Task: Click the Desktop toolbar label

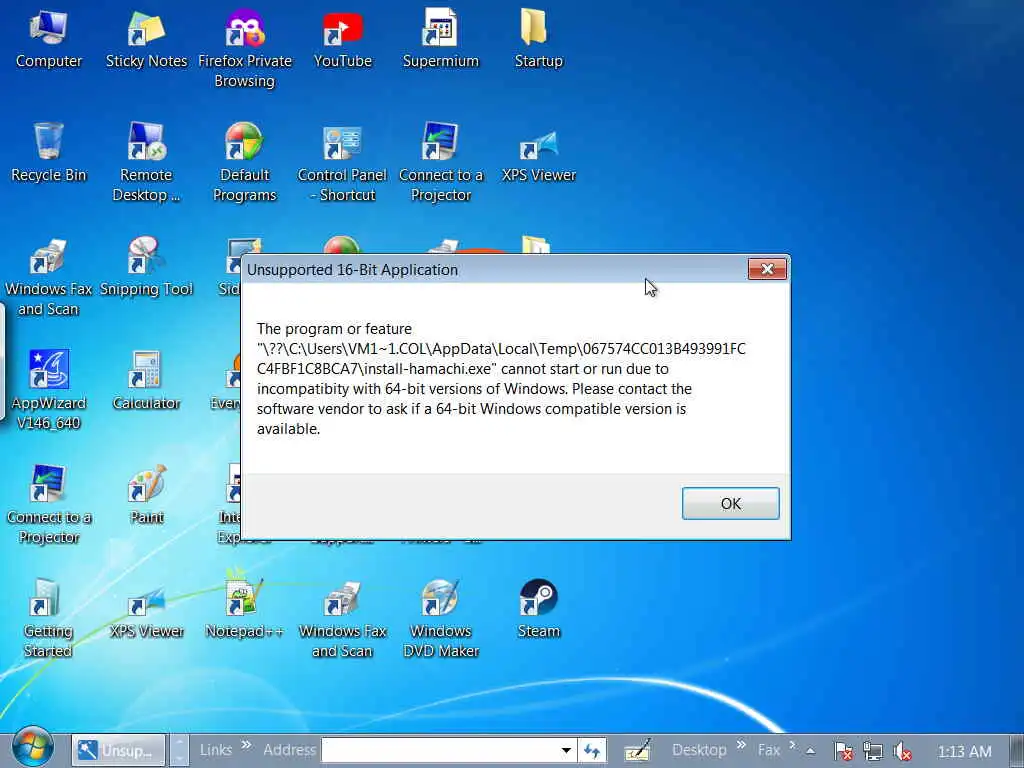Action: point(699,750)
